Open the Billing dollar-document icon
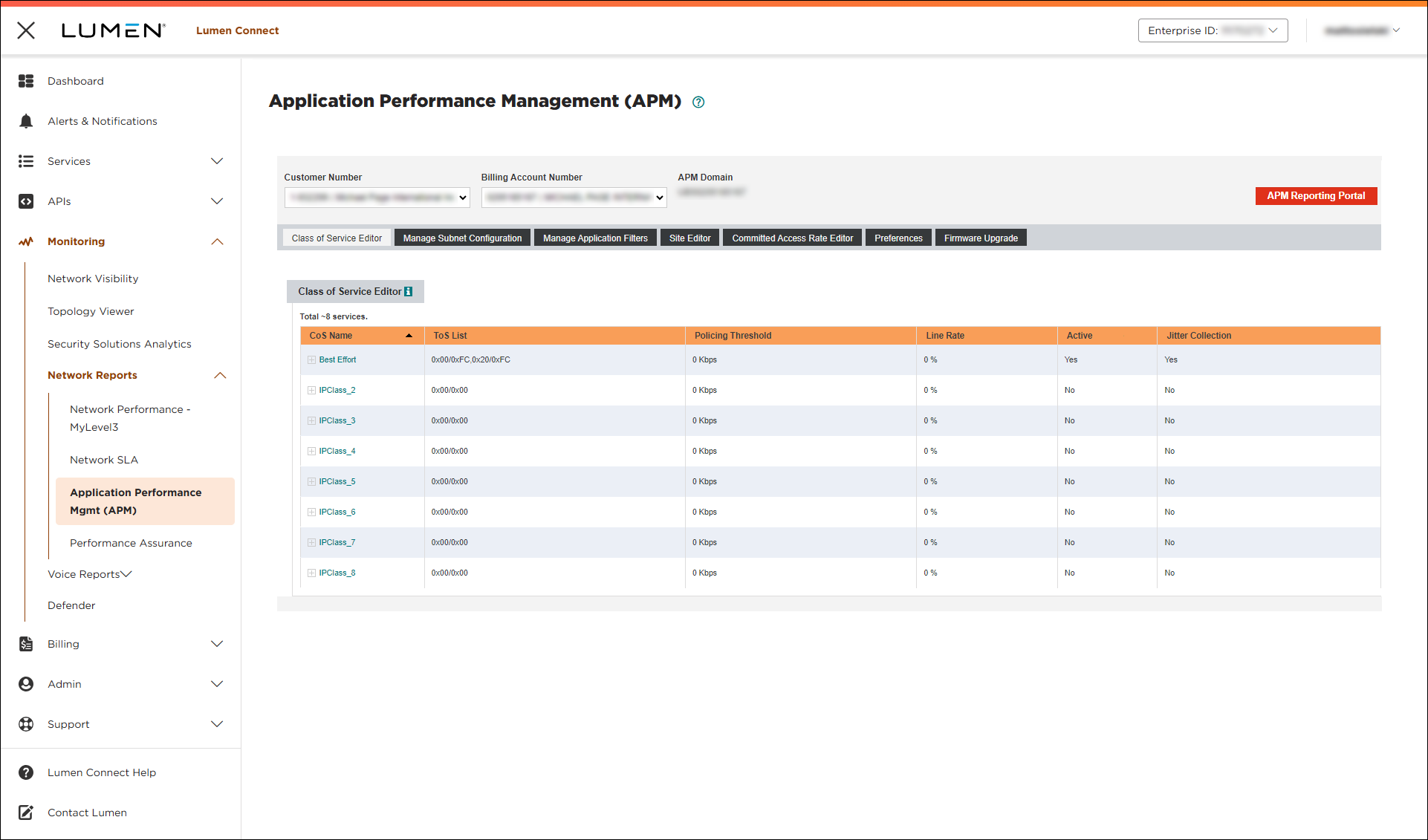 26,644
